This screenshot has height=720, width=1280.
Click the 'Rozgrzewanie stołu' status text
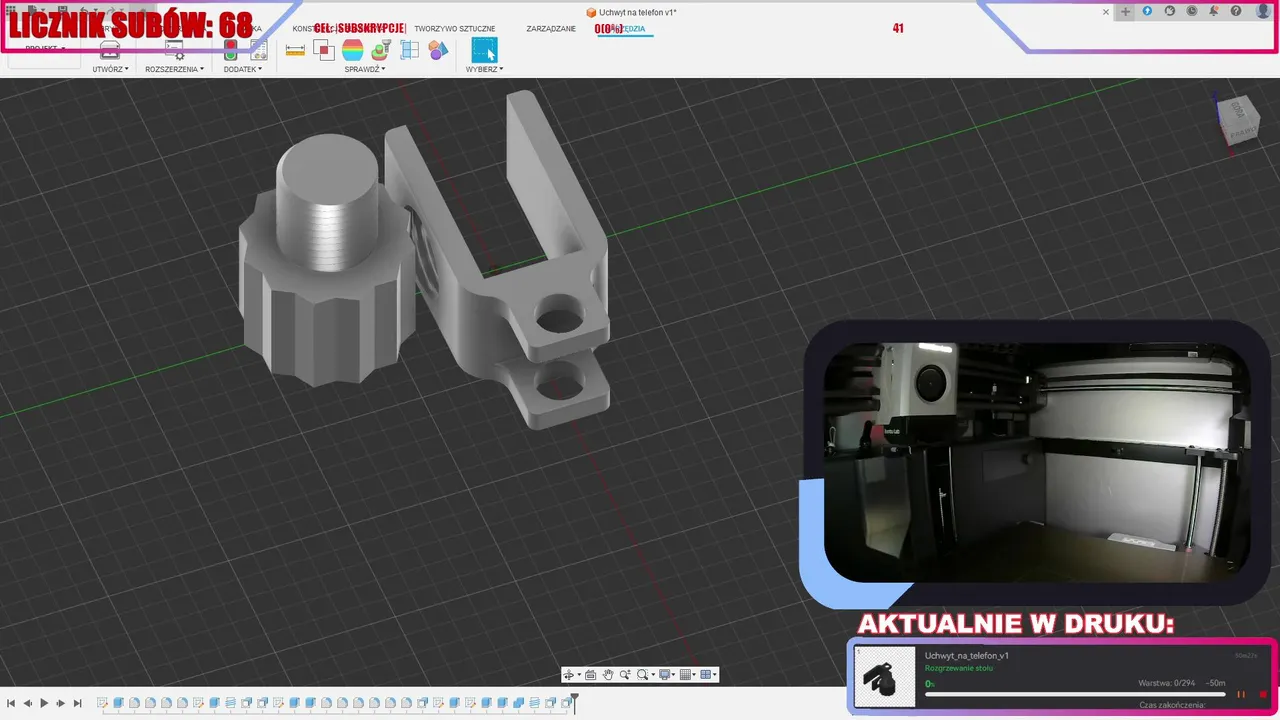click(961, 668)
